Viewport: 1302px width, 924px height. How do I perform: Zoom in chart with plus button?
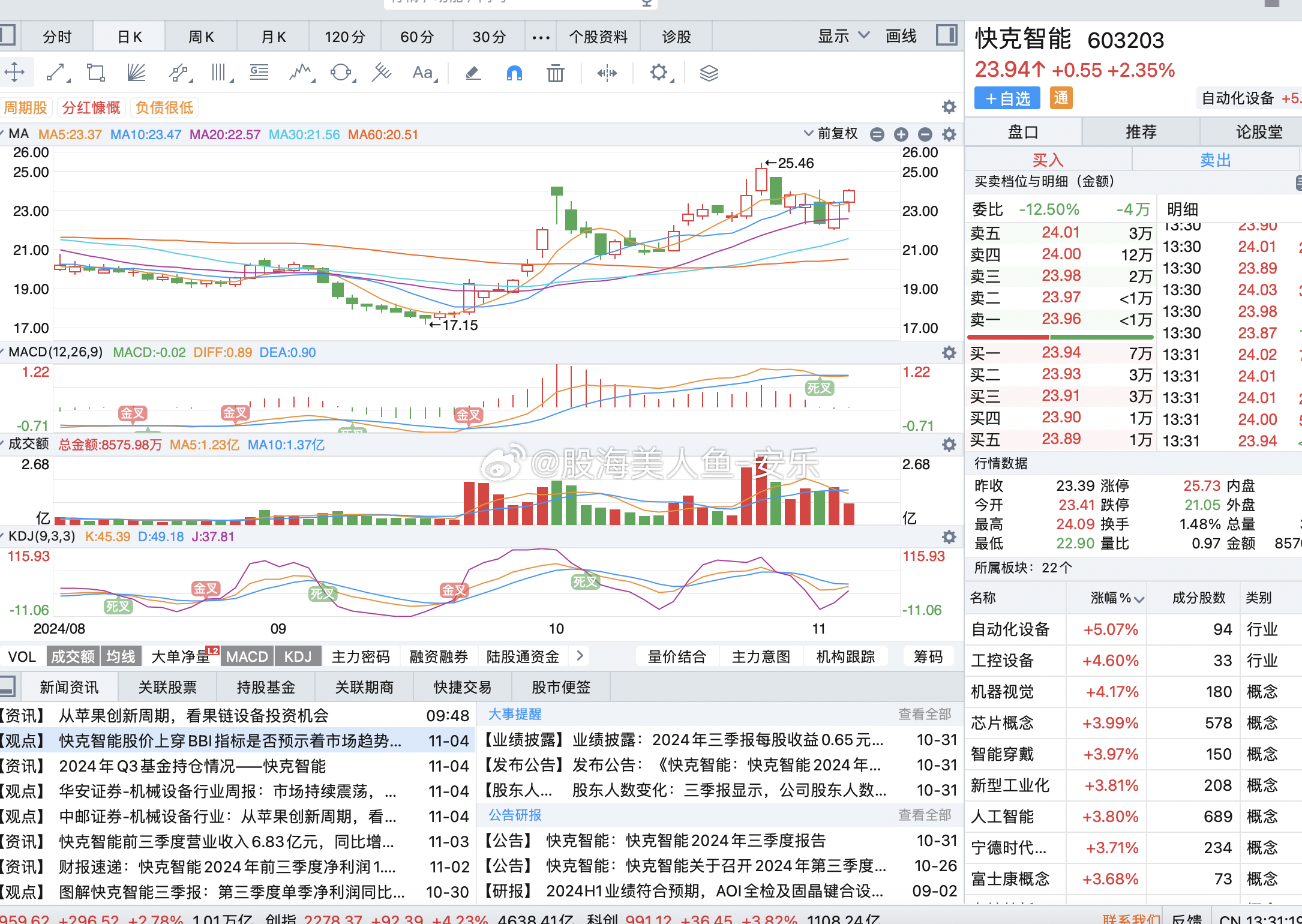(x=901, y=134)
